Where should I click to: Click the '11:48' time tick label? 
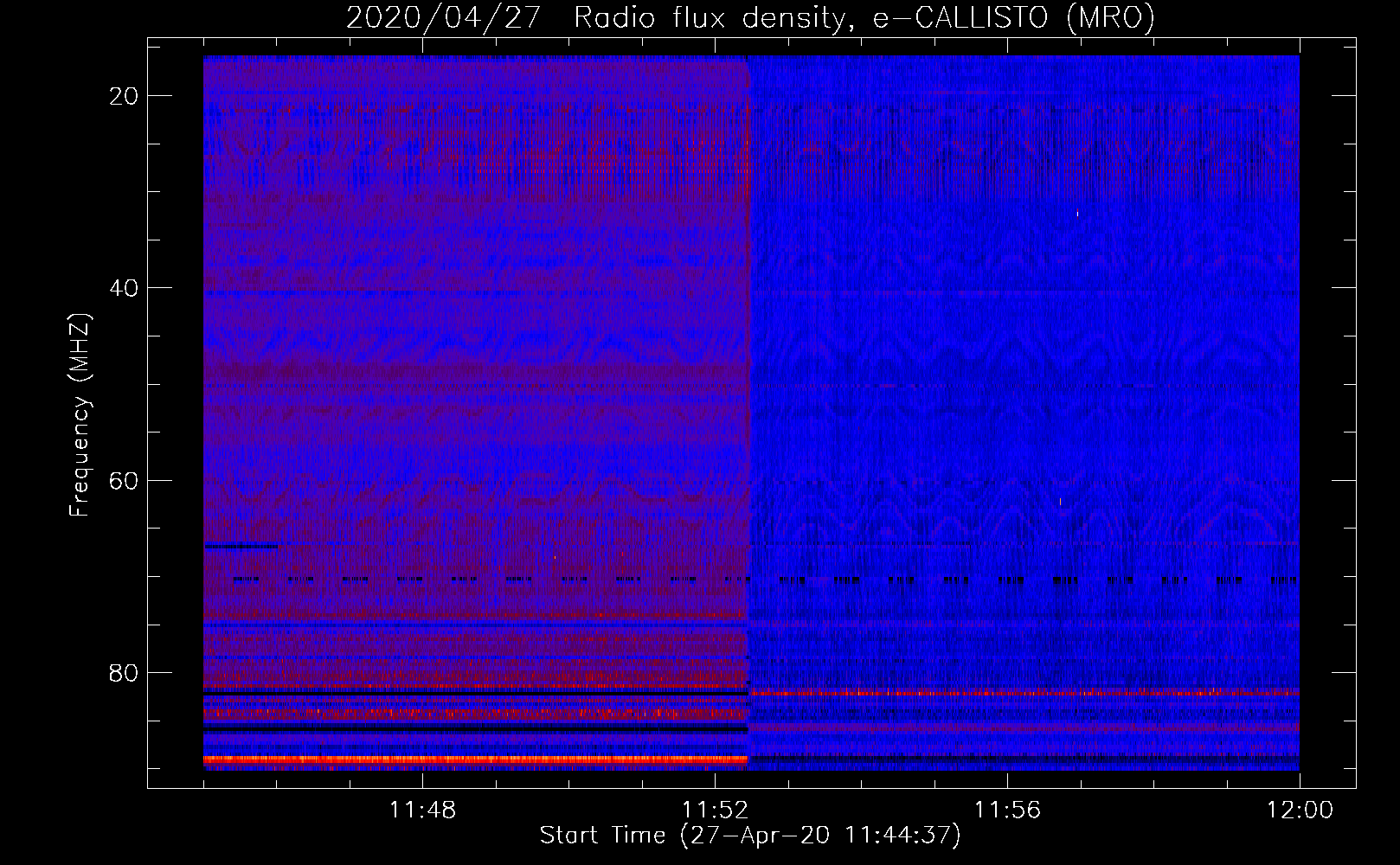coord(422,811)
